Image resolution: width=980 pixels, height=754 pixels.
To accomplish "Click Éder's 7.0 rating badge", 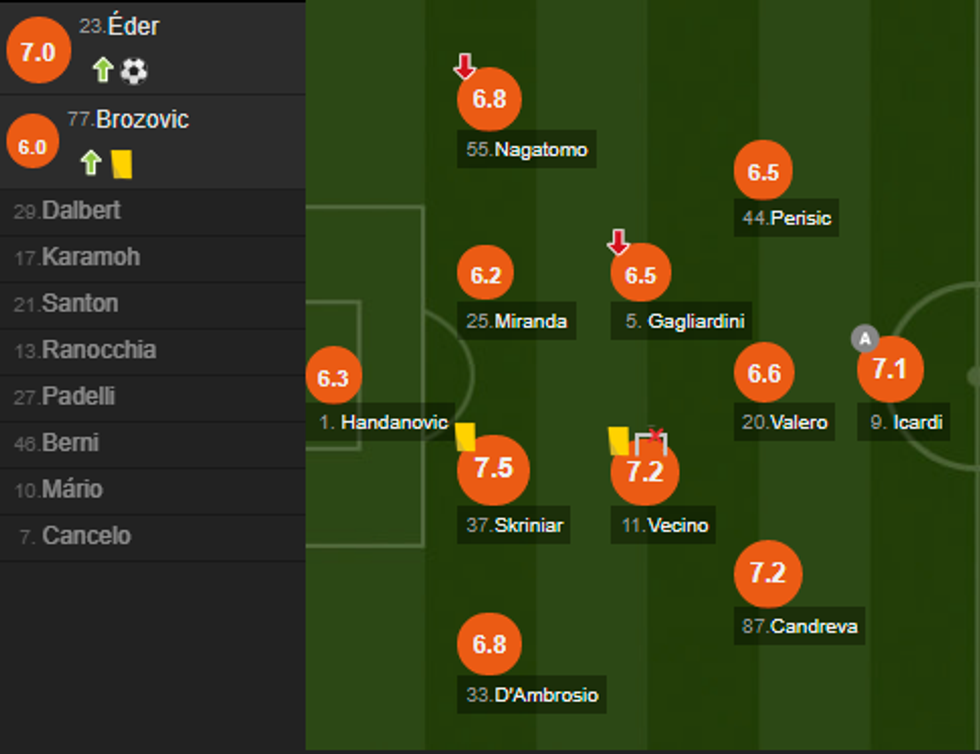I will point(38,53).
